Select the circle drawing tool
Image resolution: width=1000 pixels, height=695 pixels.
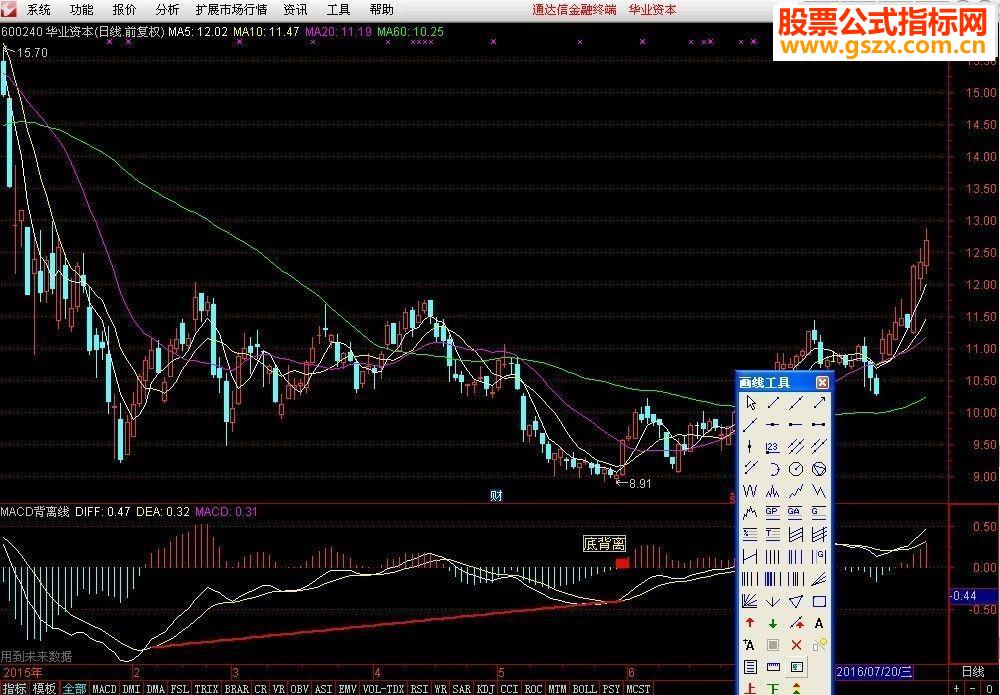(796, 469)
